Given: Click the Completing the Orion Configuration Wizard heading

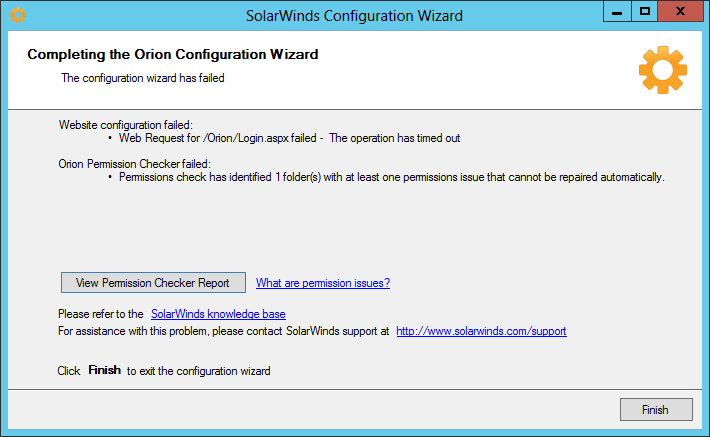Looking at the screenshot, I should 173,54.
